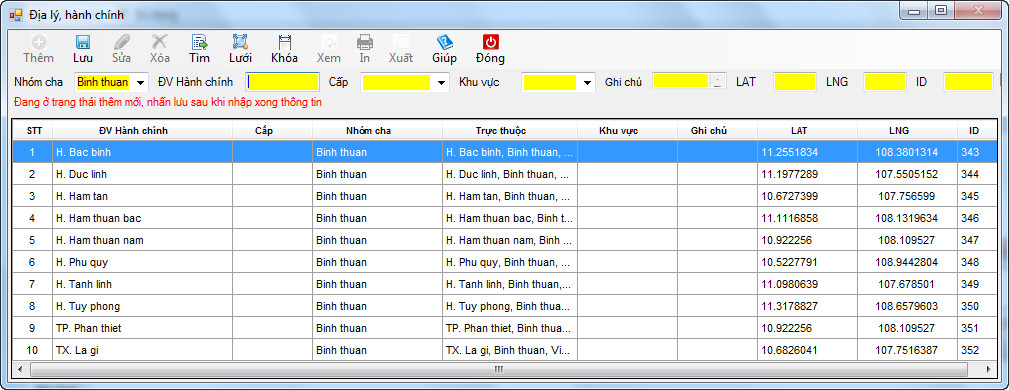Screen dimensions: 1009x390
Task: Select row TX. La gi in ĐV Hành chính column
Action: tap(142, 350)
